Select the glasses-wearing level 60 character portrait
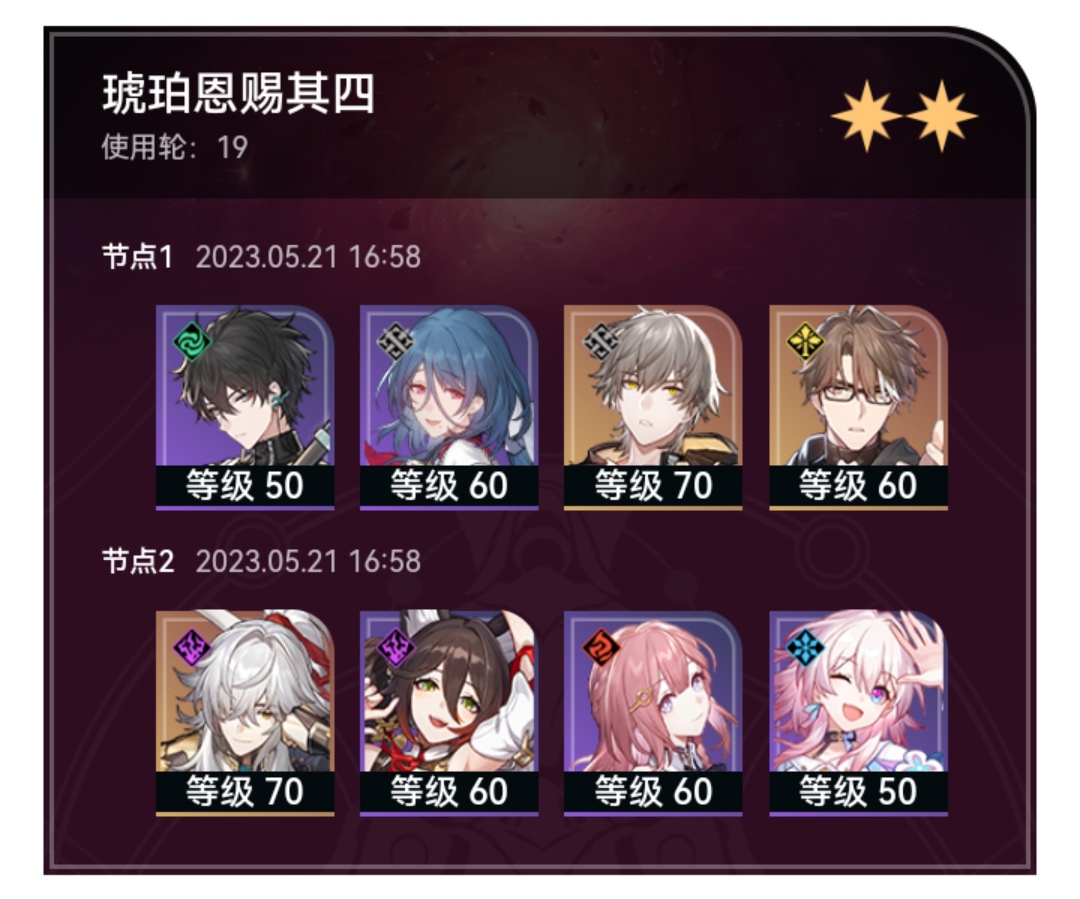 [858, 407]
